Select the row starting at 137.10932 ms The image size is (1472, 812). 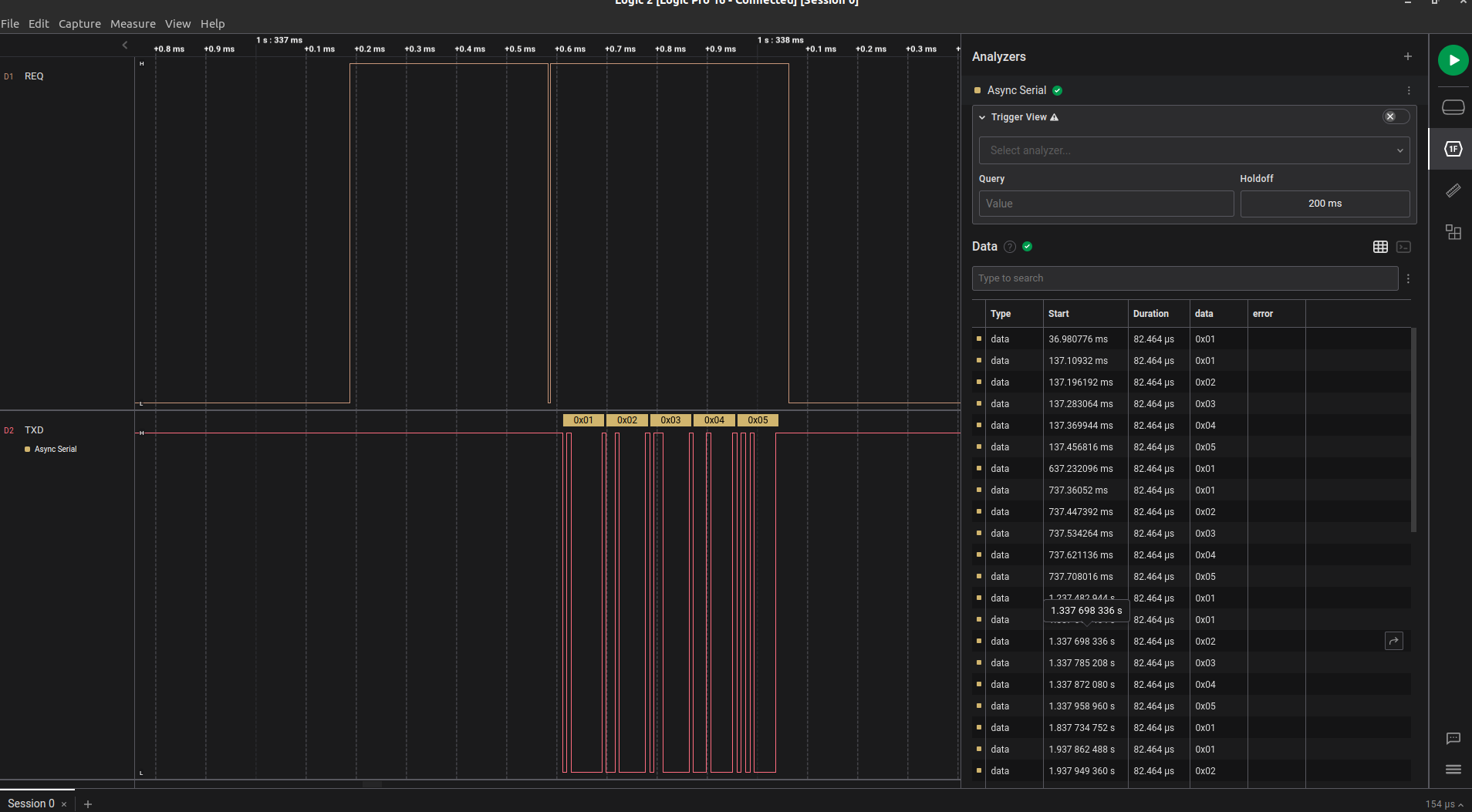pyautogui.click(x=1191, y=361)
